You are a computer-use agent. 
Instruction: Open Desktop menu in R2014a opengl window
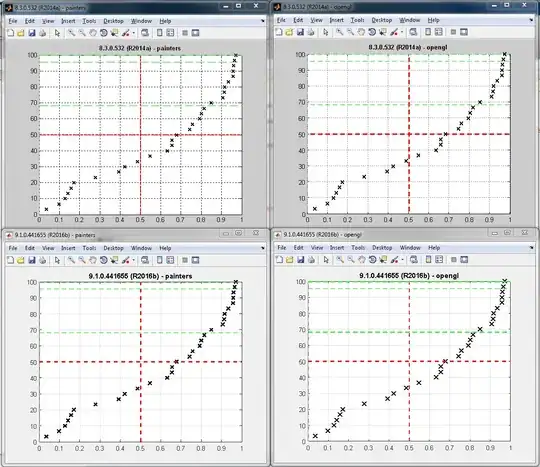(382, 20)
